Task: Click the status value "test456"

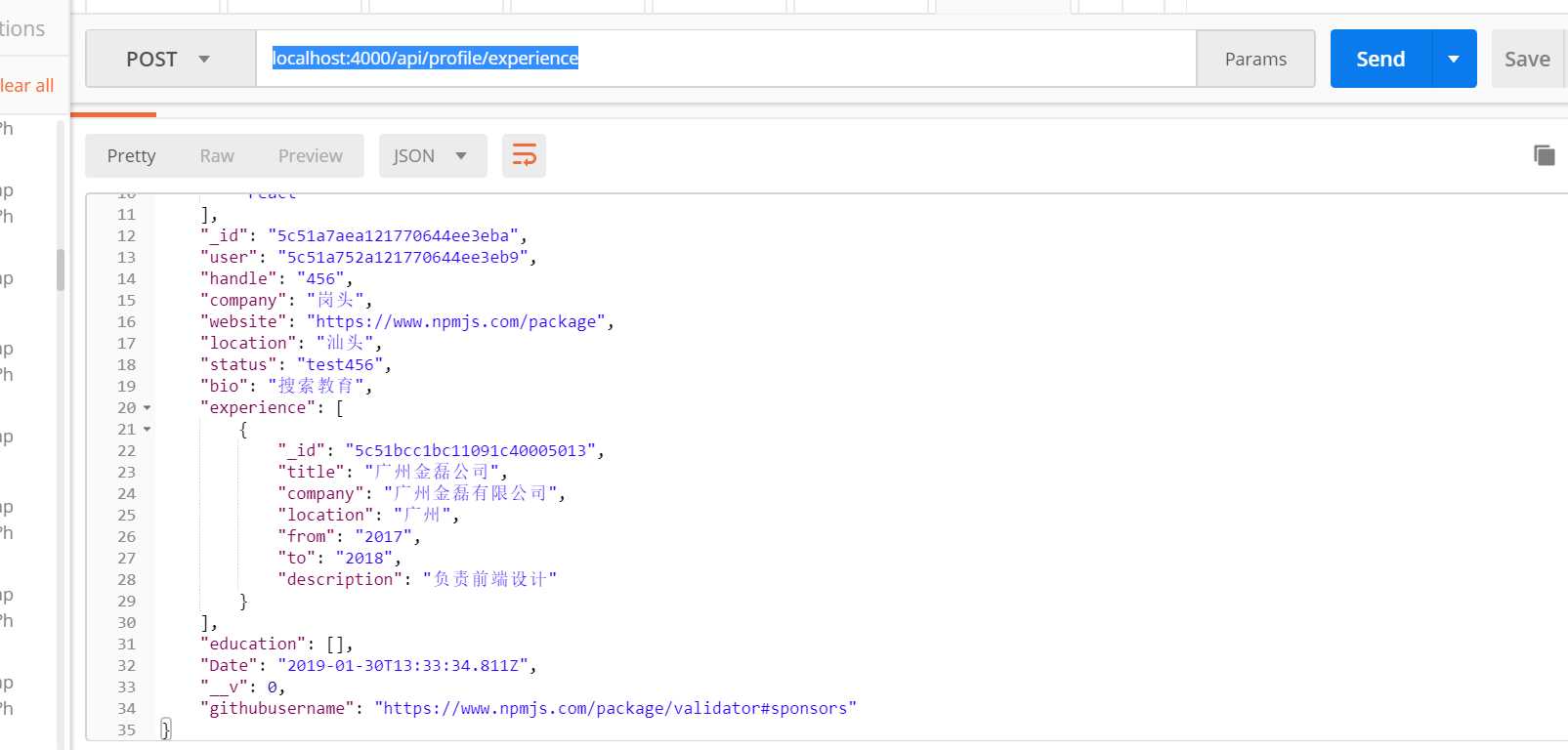Action: coord(340,365)
